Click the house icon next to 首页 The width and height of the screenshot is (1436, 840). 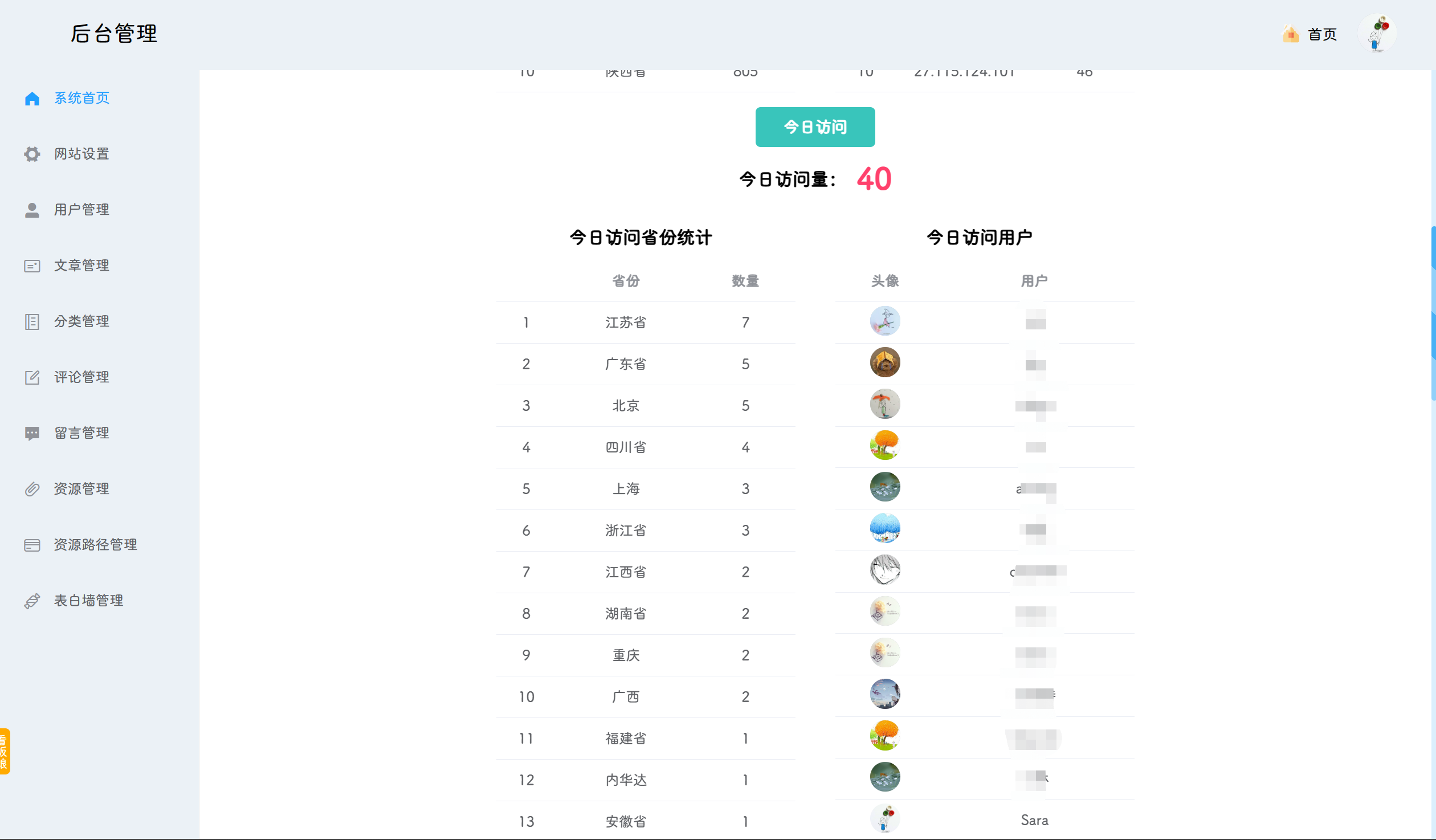[x=1290, y=34]
